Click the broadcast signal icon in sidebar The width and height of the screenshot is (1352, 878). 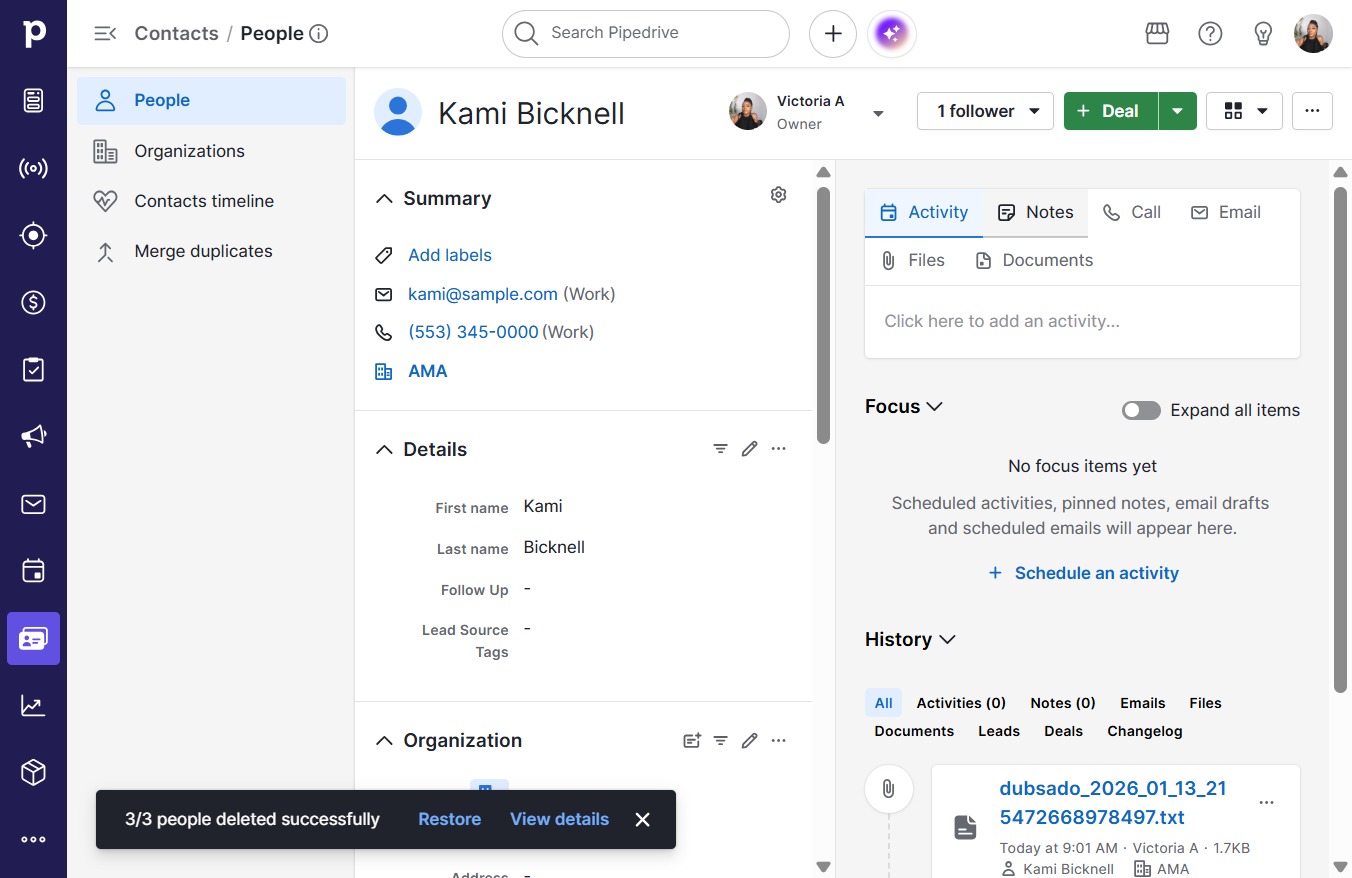tap(33, 168)
